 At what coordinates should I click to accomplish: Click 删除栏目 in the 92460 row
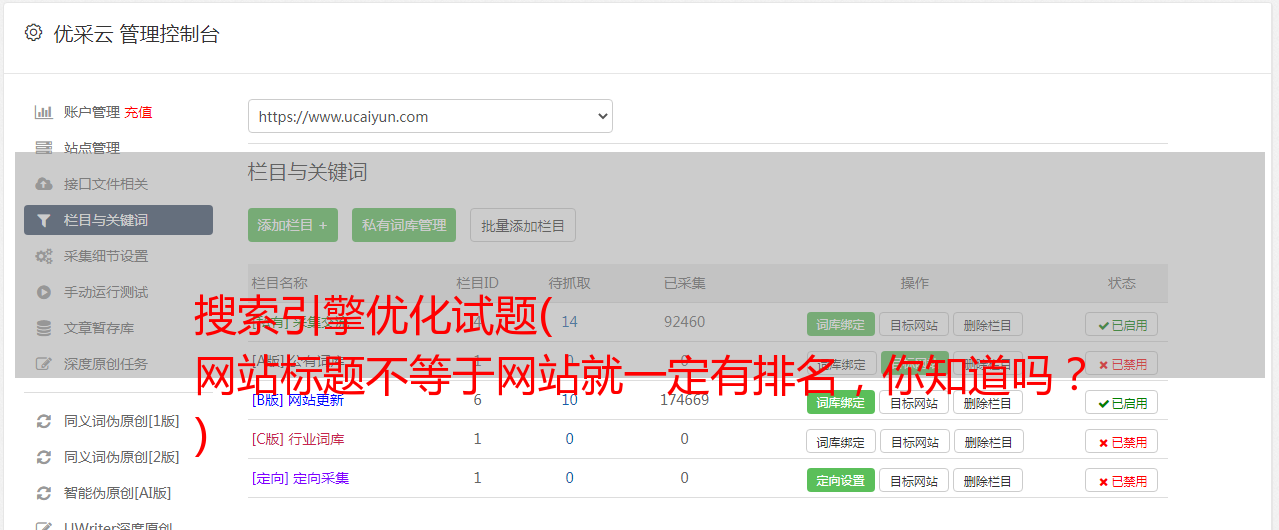[988, 324]
